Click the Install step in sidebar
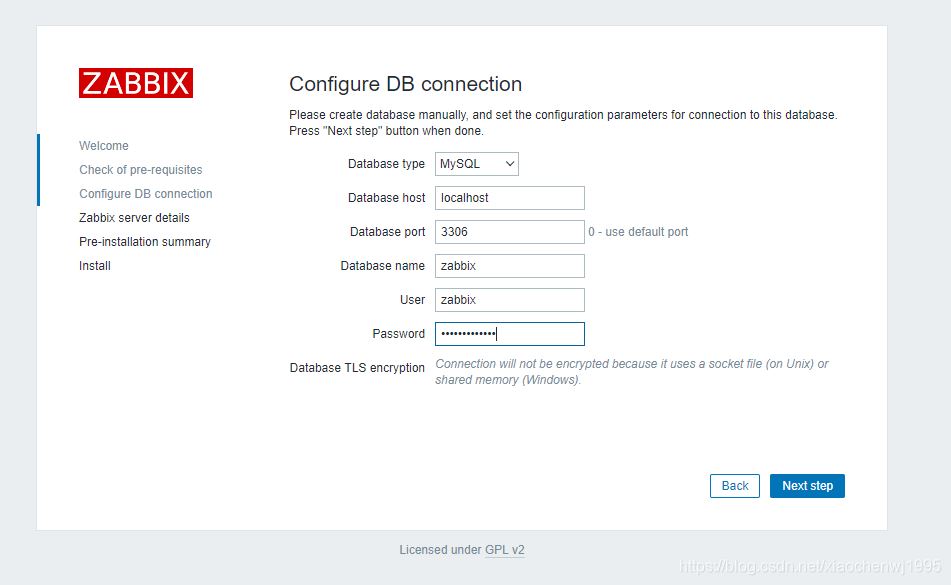This screenshot has height=585, width=951. click(x=95, y=266)
